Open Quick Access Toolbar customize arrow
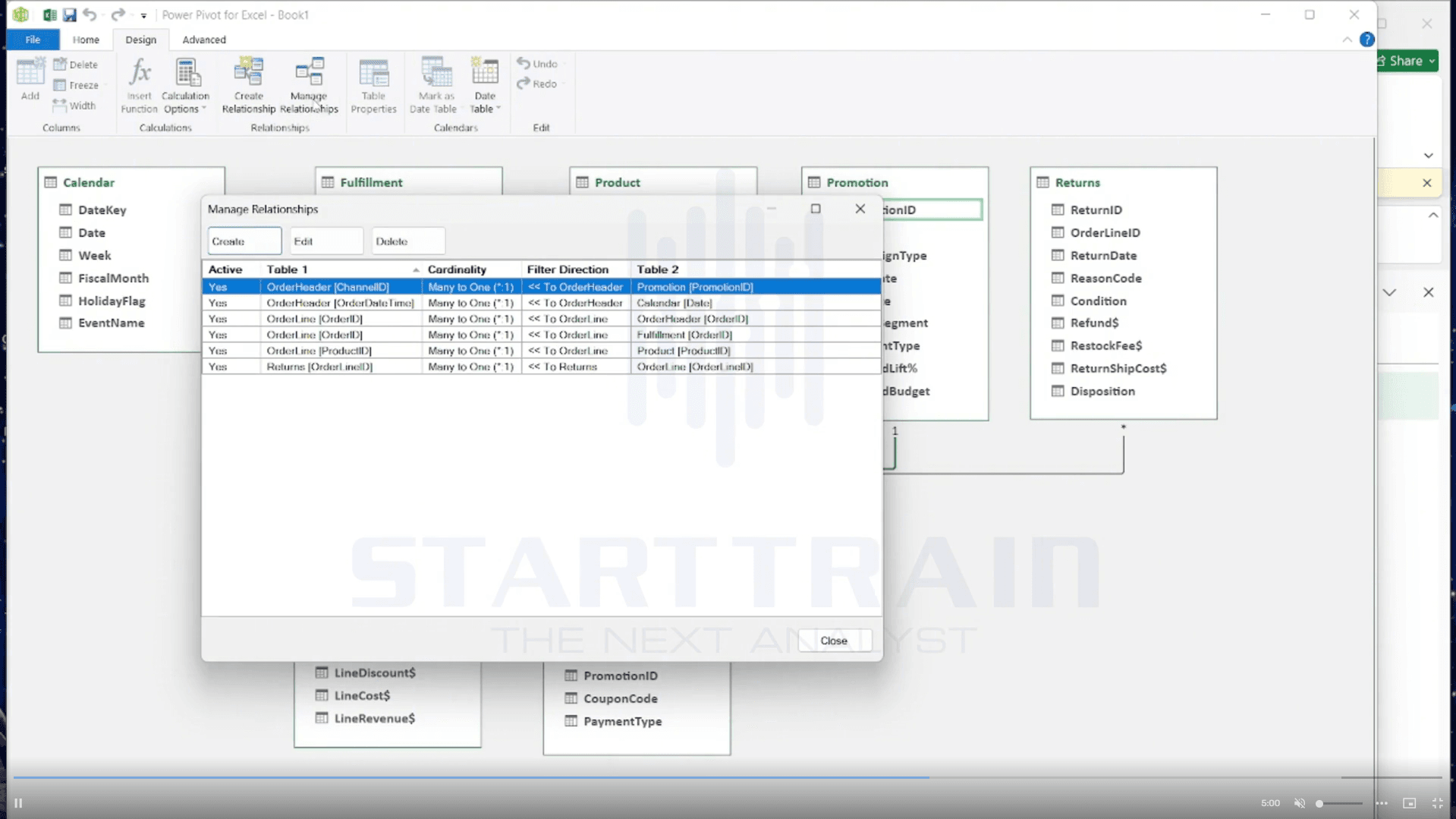Image resolution: width=1456 pixels, height=819 pixels. [143, 15]
